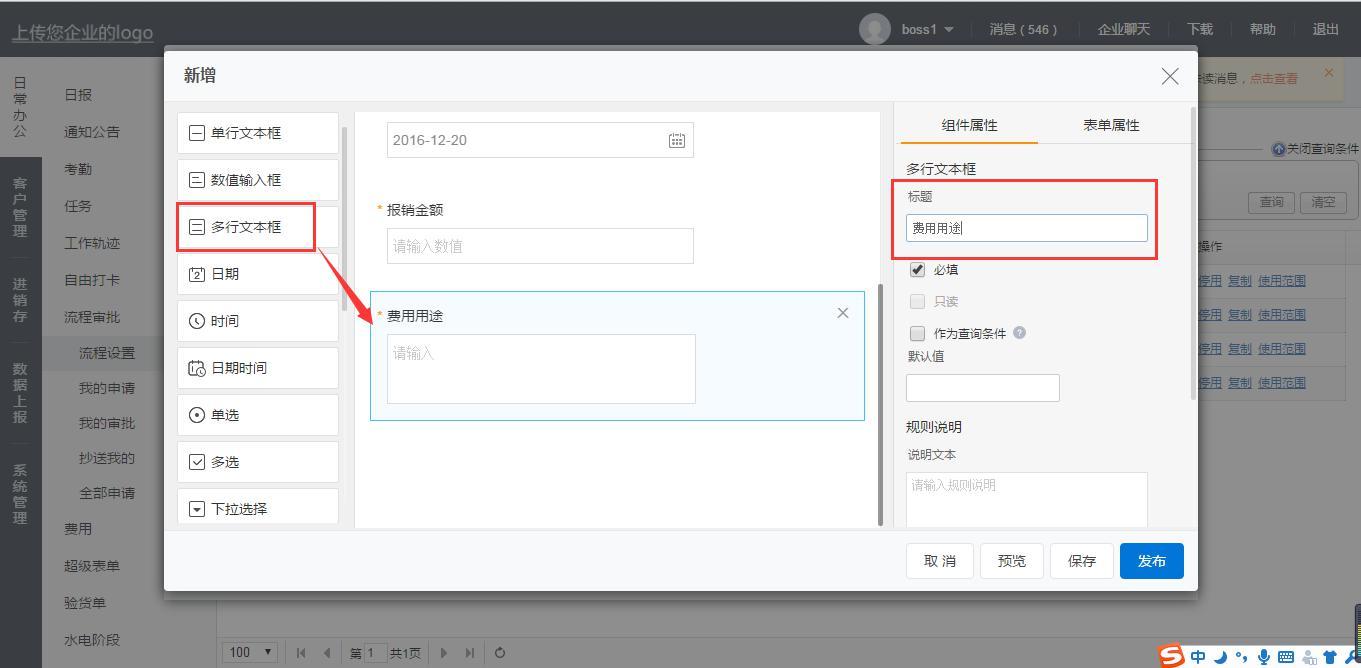Click the refresh icon in pagination bar
Image resolution: width=1361 pixels, height=668 pixels.
click(x=500, y=653)
